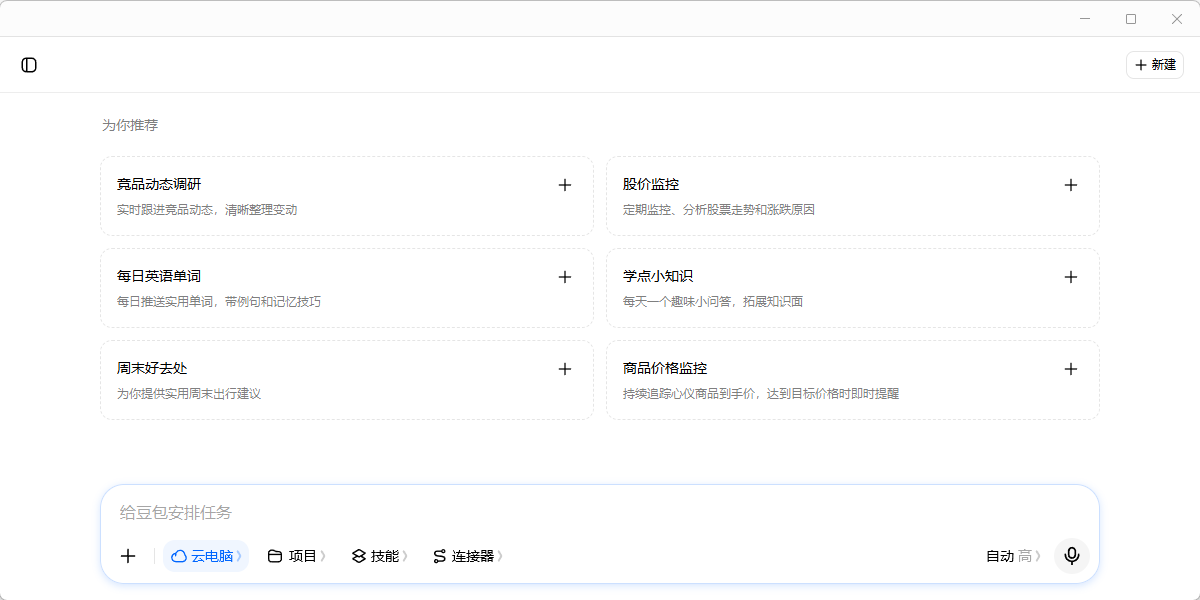The width and height of the screenshot is (1200, 600).
Task: Click the description 定期监控、分析股票走势和涨跌原因
Action: point(719,210)
